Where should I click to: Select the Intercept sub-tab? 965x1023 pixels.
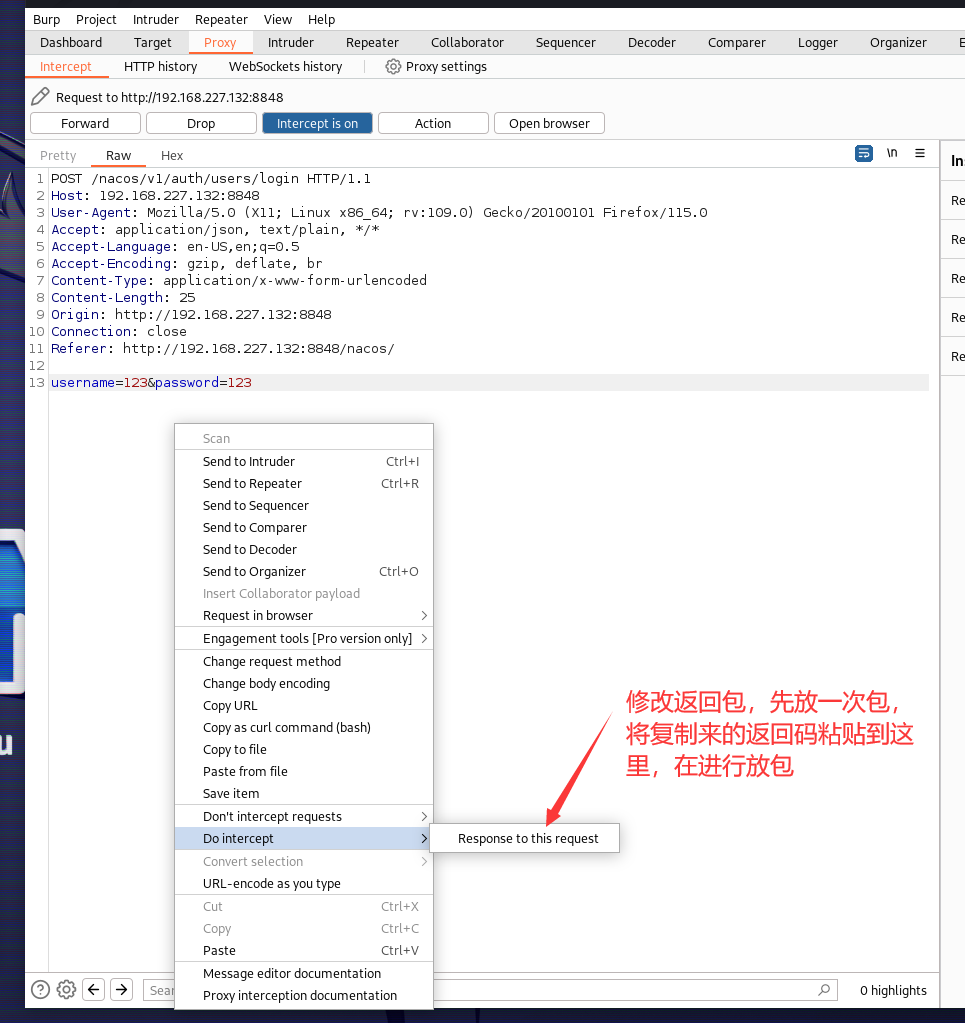[66, 67]
